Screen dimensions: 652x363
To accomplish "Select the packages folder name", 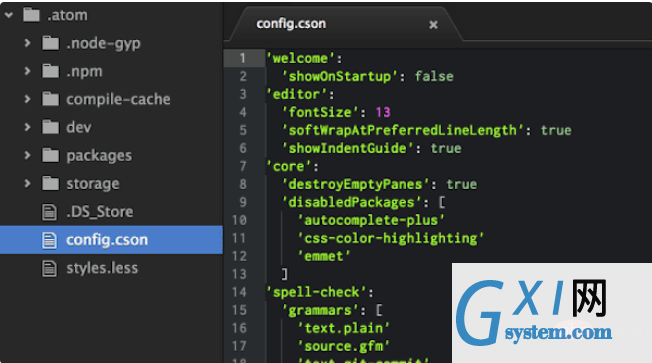I will click(99, 156).
